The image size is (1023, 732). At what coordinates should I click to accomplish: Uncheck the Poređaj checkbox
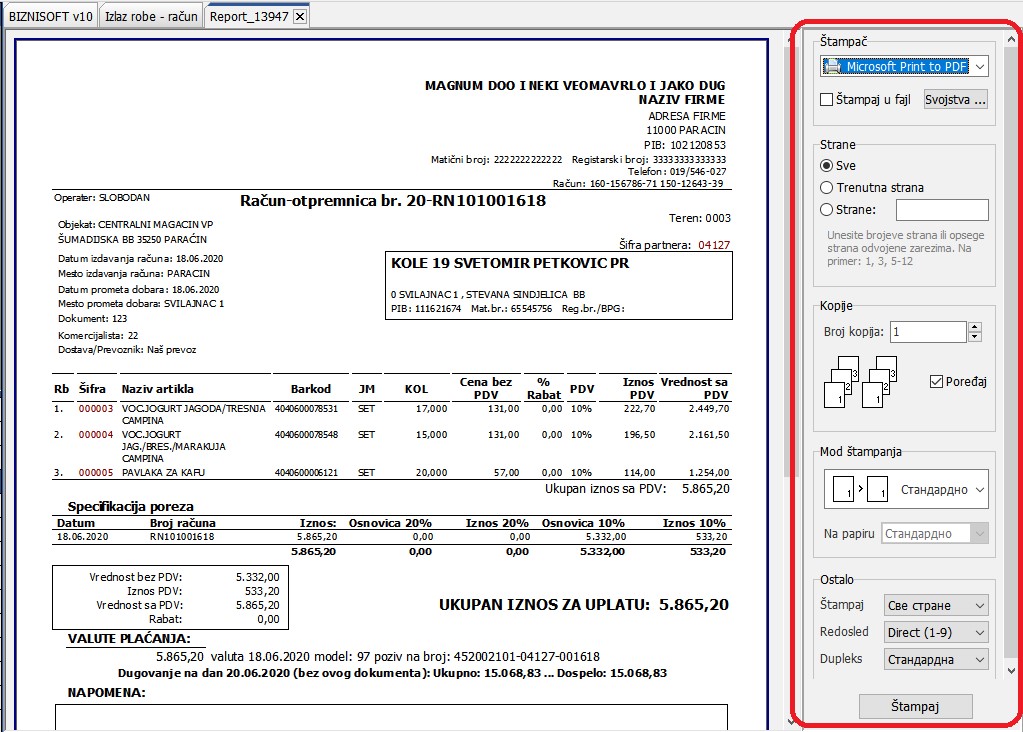pos(936,382)
